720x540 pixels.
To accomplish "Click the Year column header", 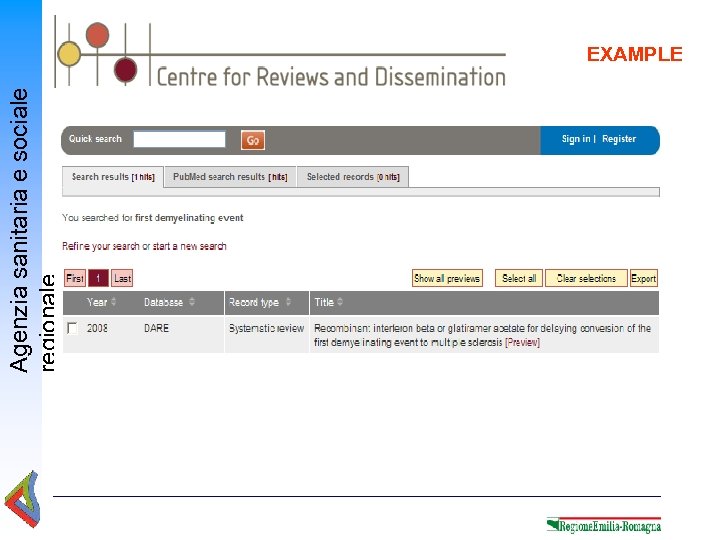I will tap(97, 302).
